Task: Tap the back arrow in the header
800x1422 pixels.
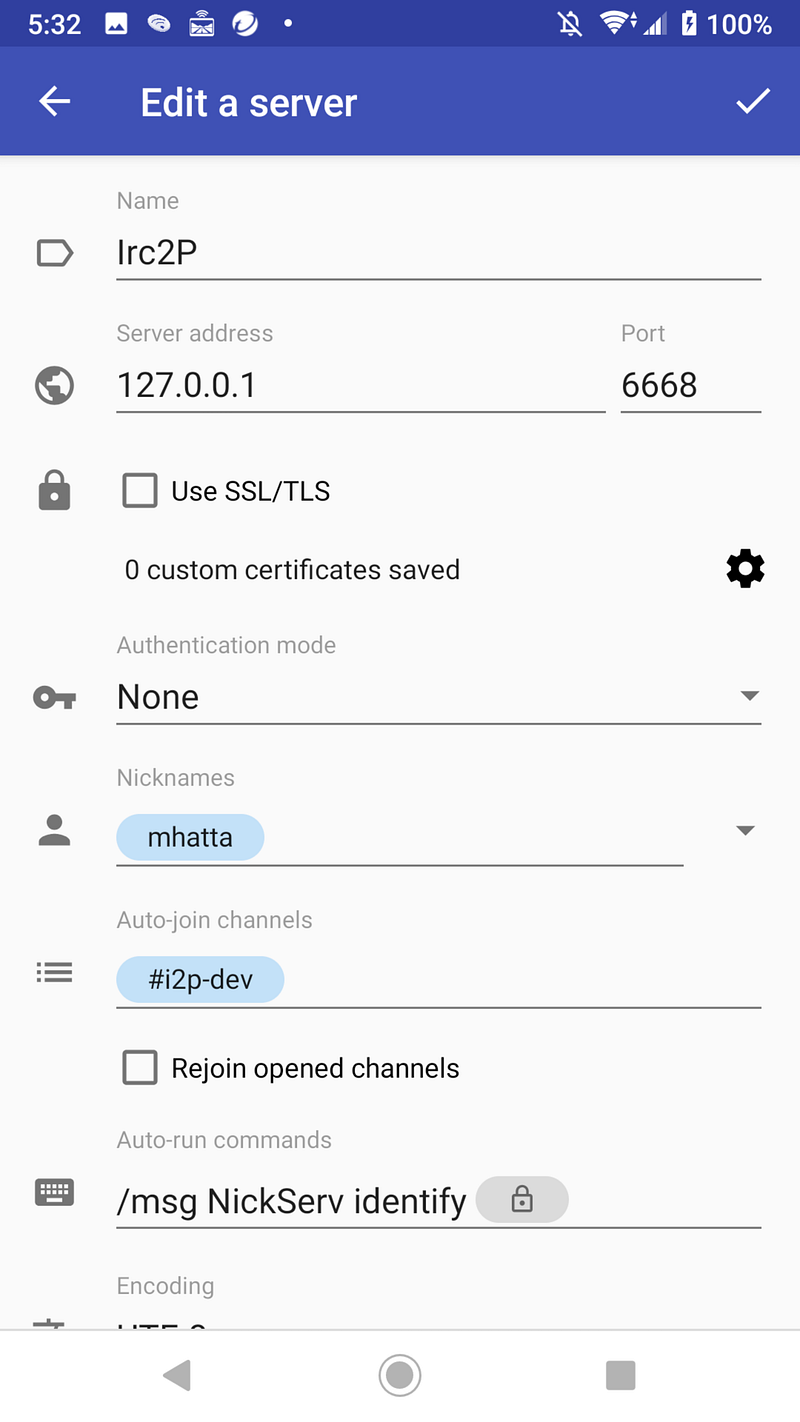Action: [x=55, y=102]
